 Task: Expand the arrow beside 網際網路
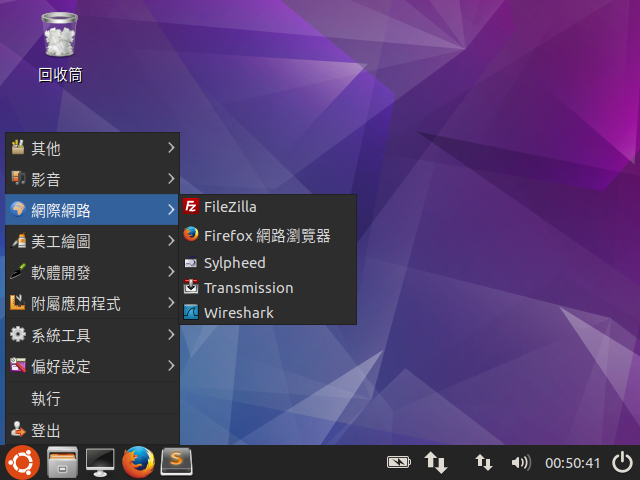click(x=171, y=209)
